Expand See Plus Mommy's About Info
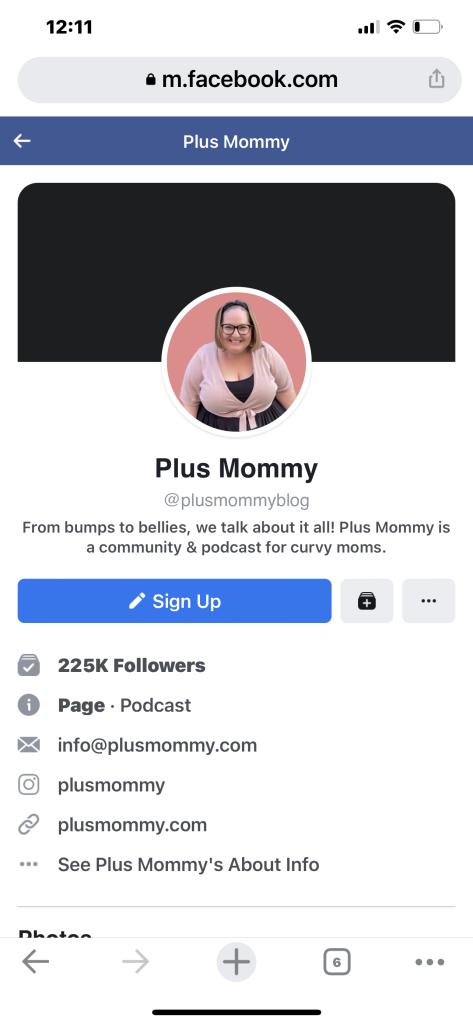This screenshot has height=1024, width=473. (189, 865)
